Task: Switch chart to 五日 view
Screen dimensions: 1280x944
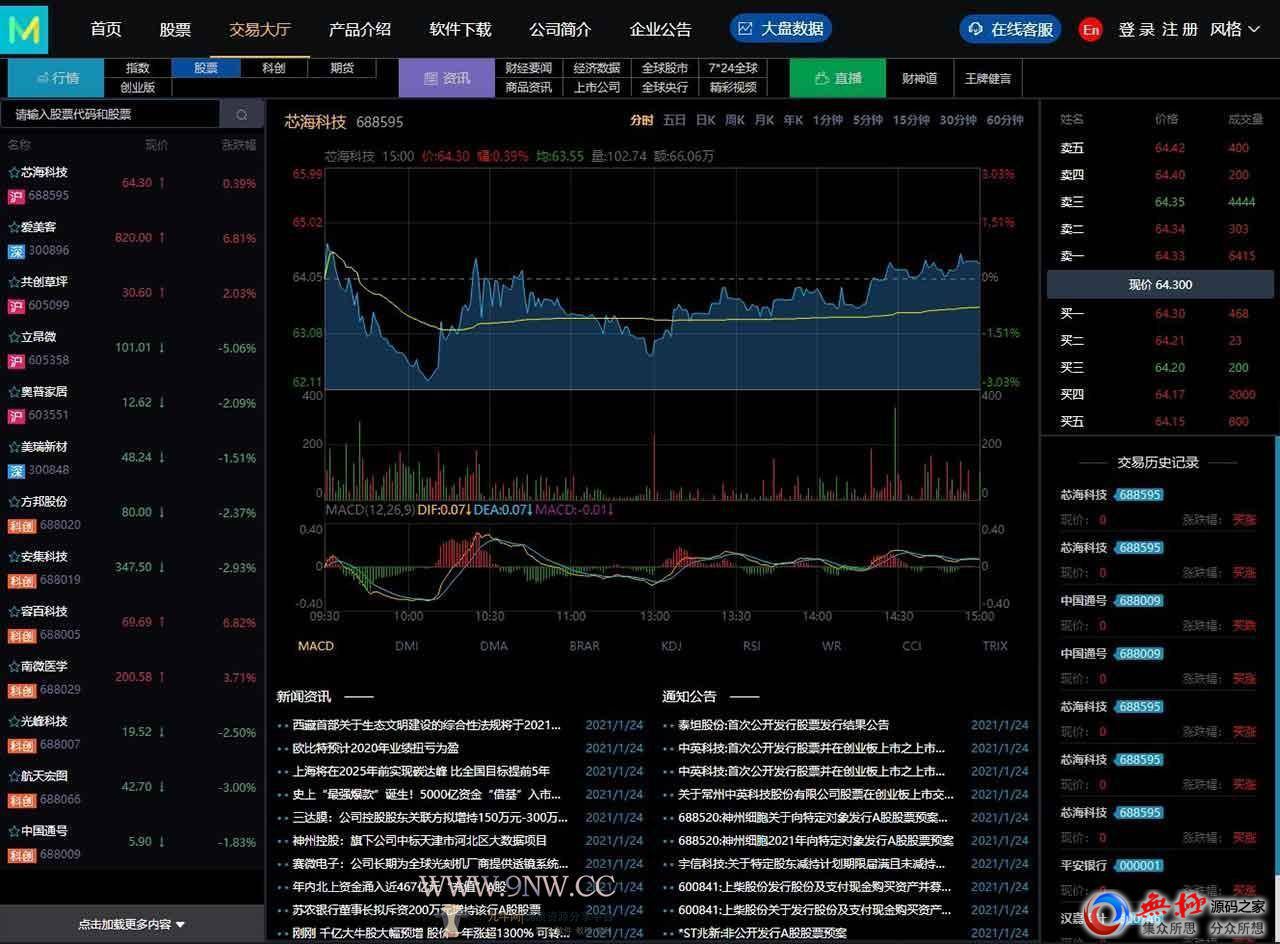Action: coord(674,120)
